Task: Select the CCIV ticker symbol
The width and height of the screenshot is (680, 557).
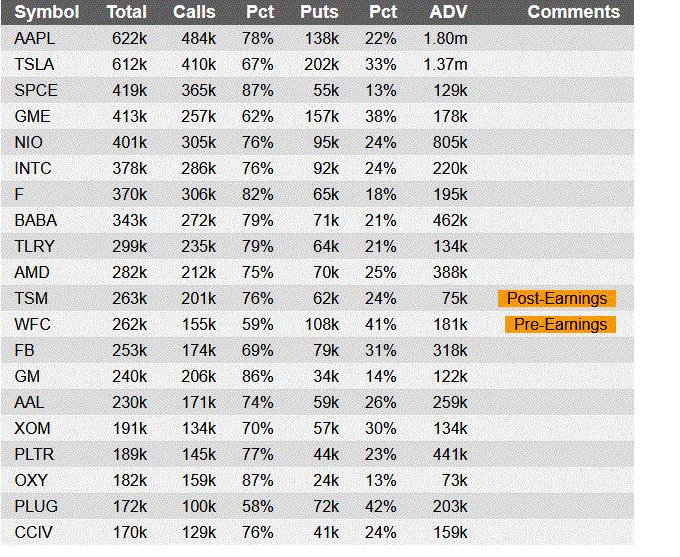Action: pyautogui.click(x=34, y=532)
